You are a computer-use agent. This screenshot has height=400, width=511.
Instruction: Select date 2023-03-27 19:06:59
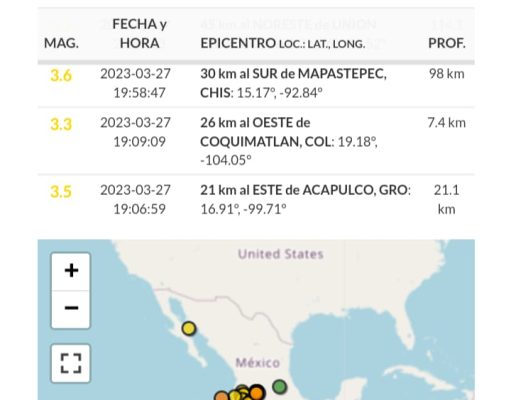point(136,200)
